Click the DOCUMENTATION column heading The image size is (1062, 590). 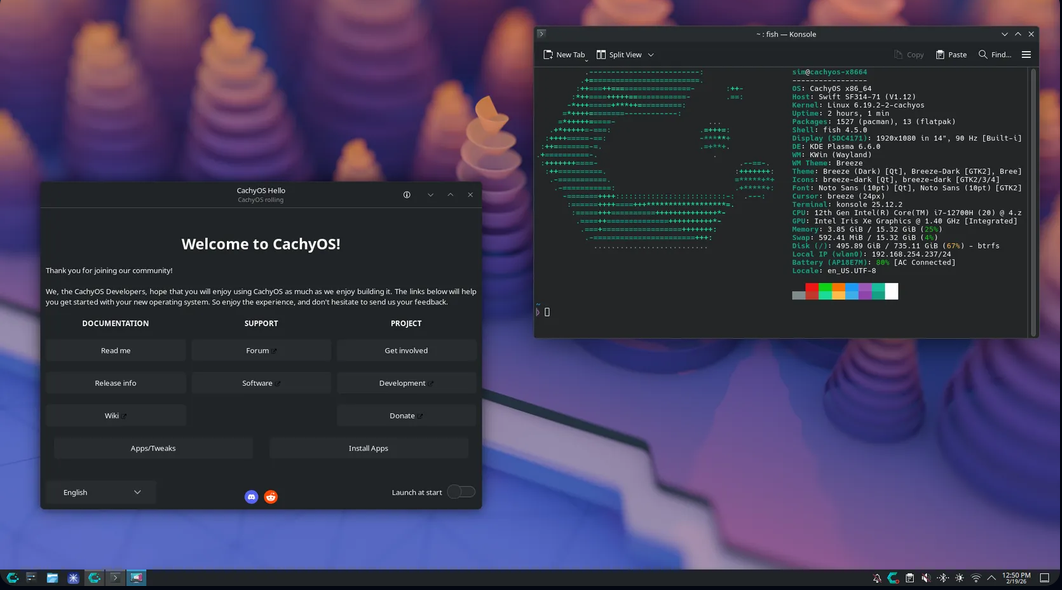(116, 324)
